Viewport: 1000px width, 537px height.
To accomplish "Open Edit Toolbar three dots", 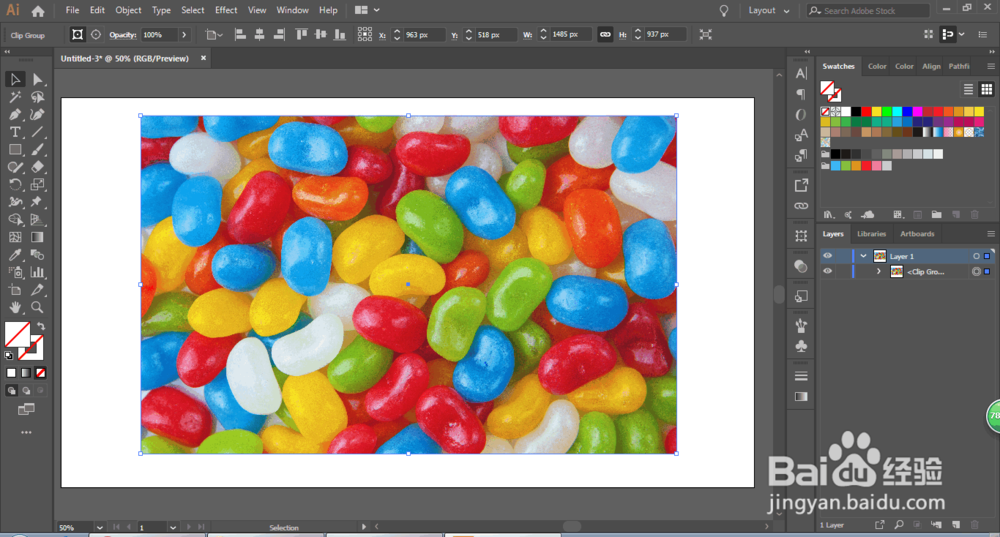I will [x=26, y=432].
